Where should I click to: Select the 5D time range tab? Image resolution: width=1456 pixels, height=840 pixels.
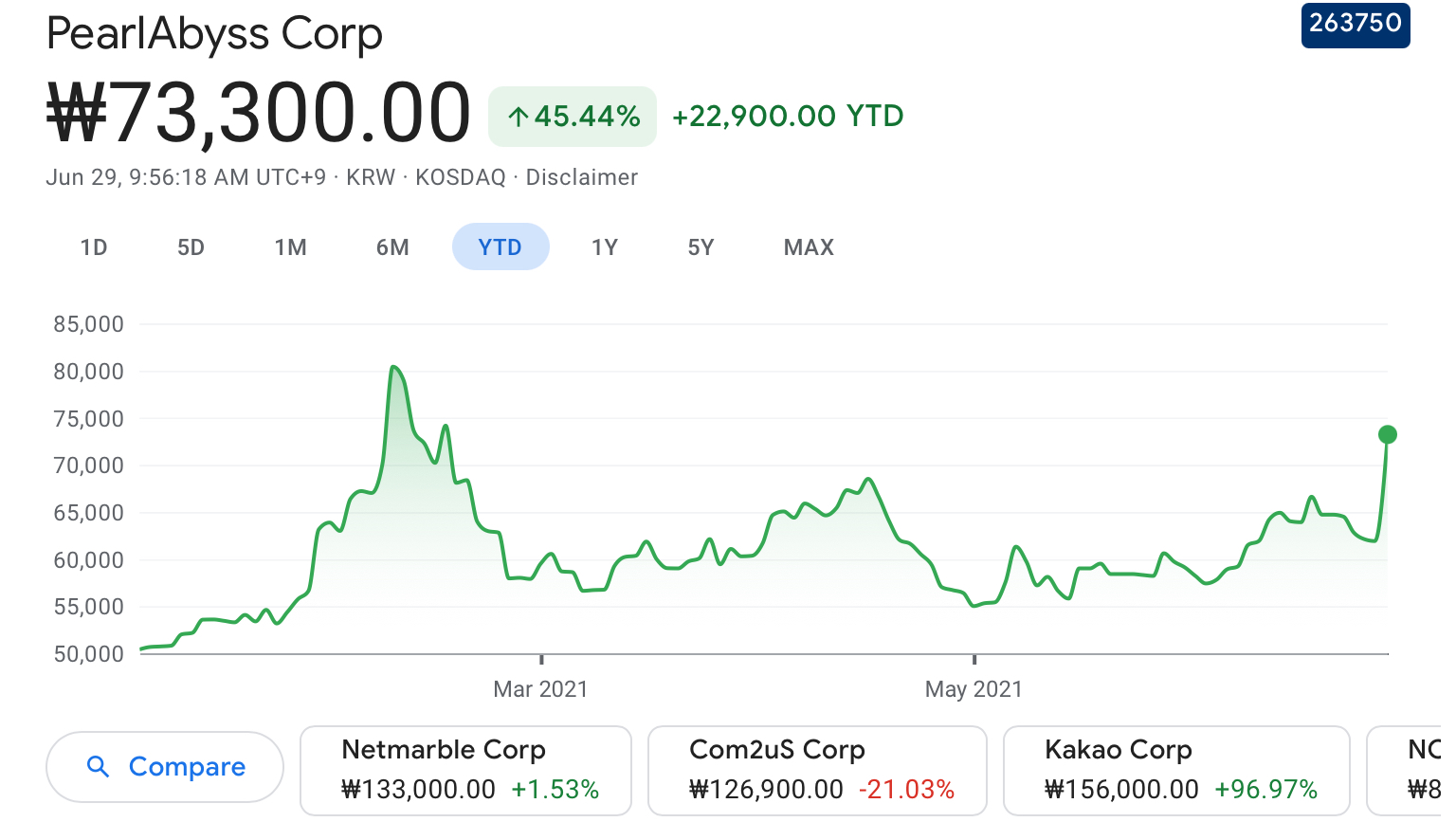point(191,247)
